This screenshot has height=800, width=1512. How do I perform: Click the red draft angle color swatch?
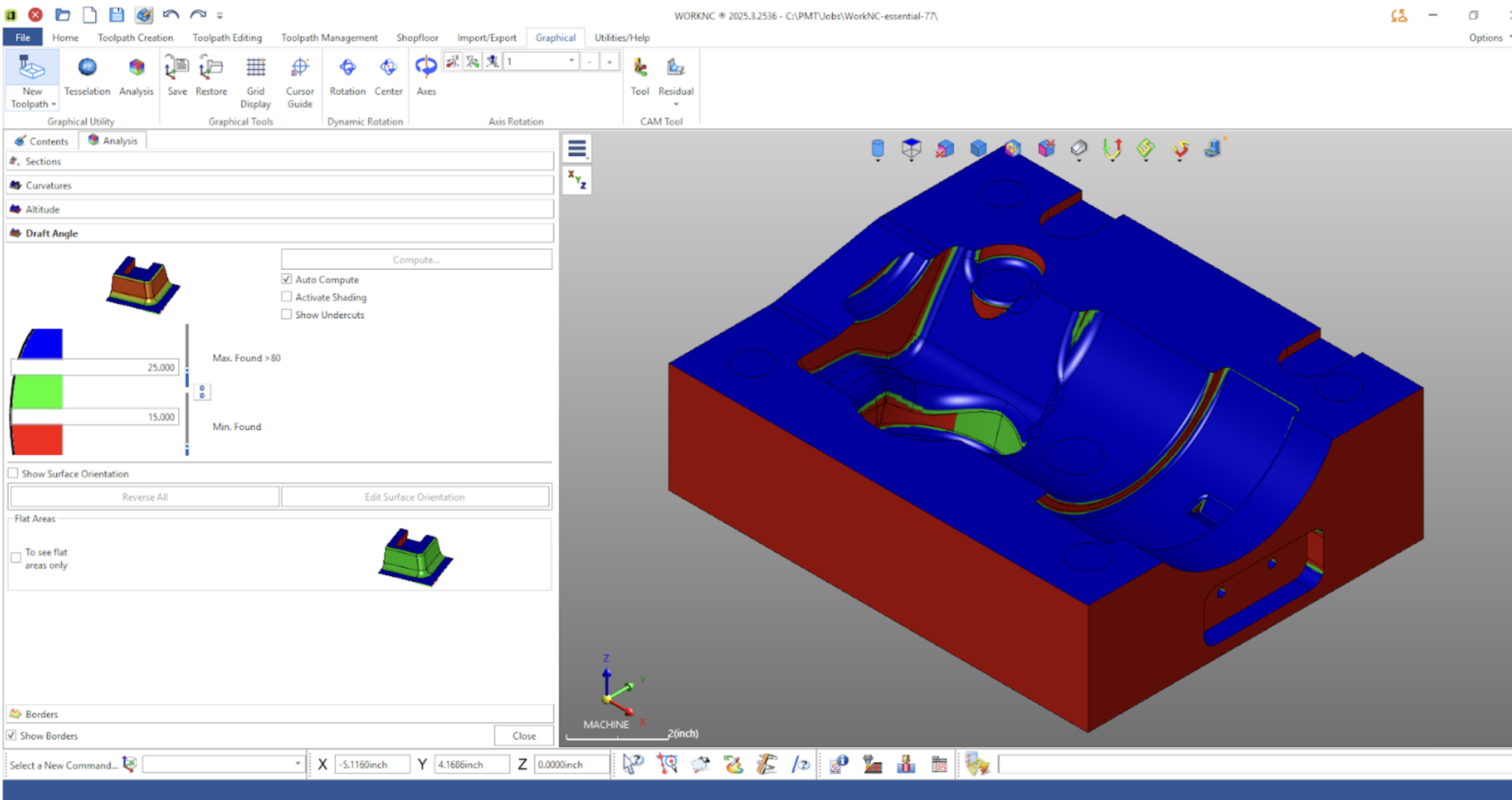coord(37,440)
